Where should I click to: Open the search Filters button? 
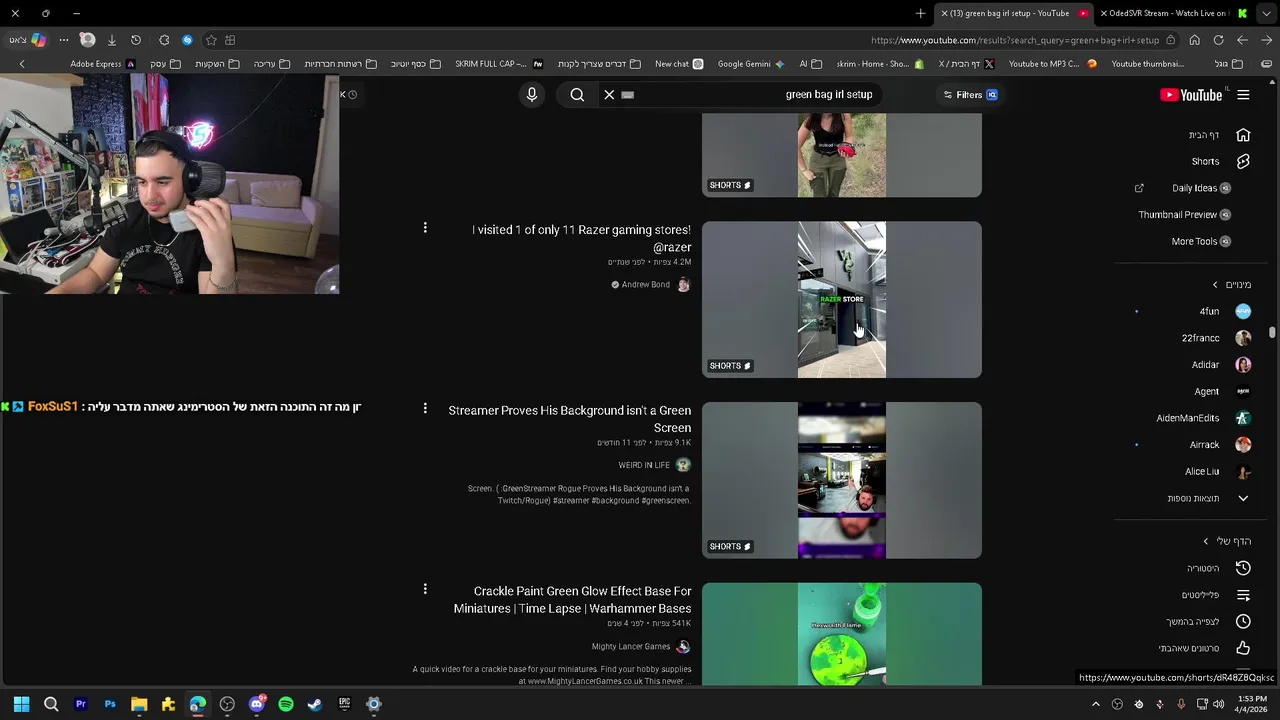(970, 95)
